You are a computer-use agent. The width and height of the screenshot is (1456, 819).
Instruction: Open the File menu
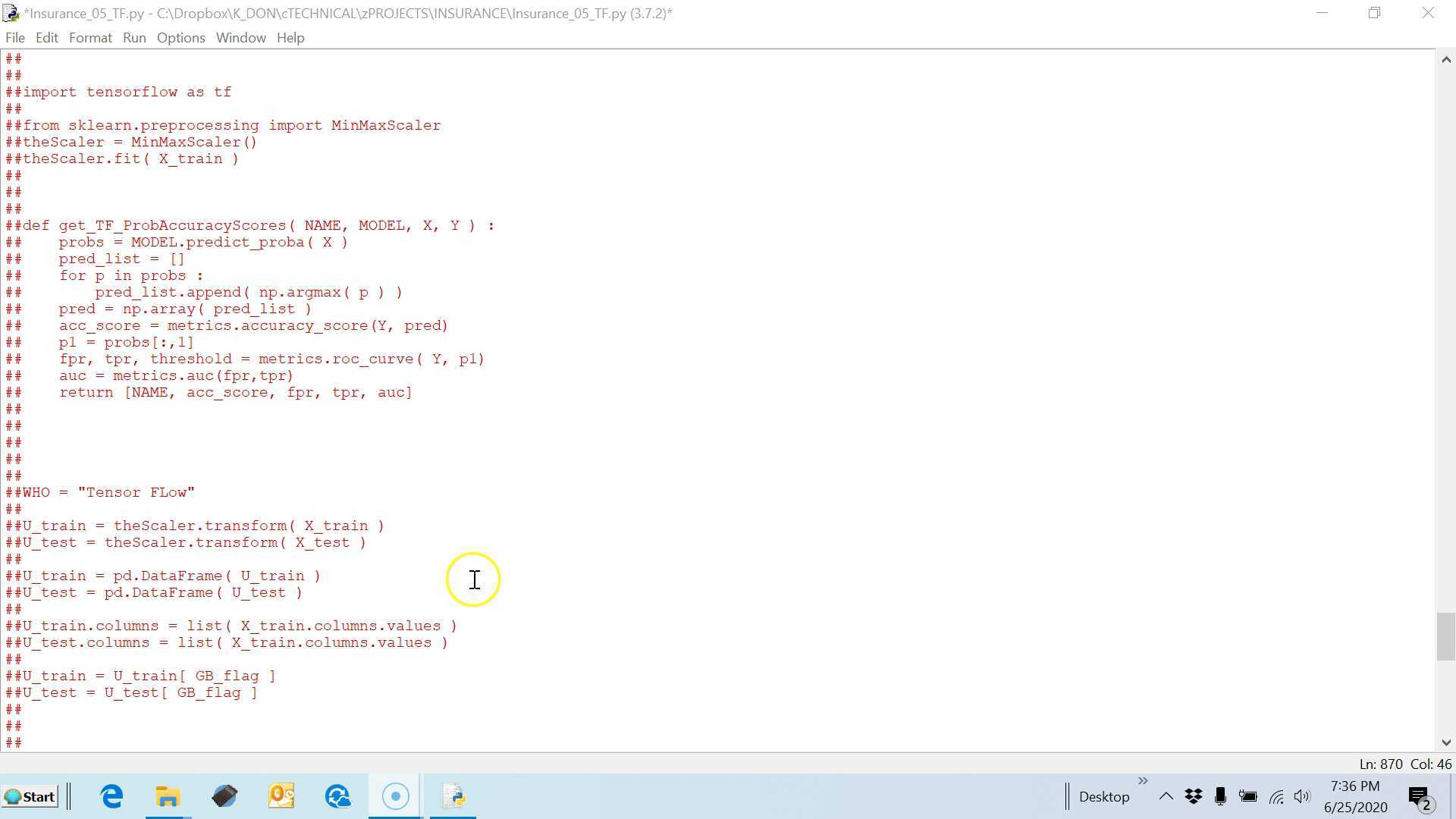(14, 37)
